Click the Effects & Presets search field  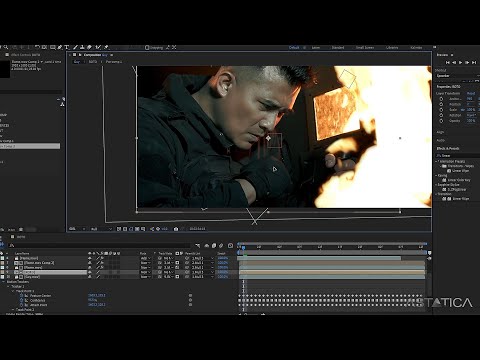click(x=457, y=156)
